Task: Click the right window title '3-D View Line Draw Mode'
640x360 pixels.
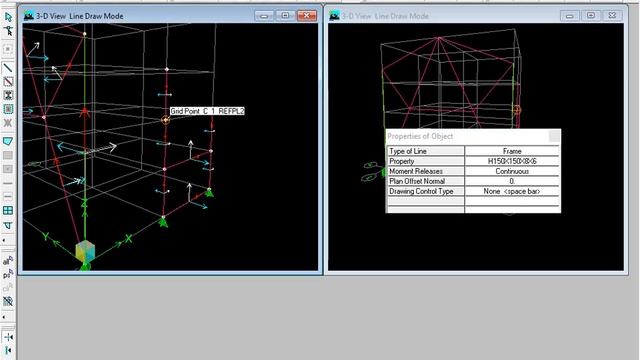Action: click(385, 16)
